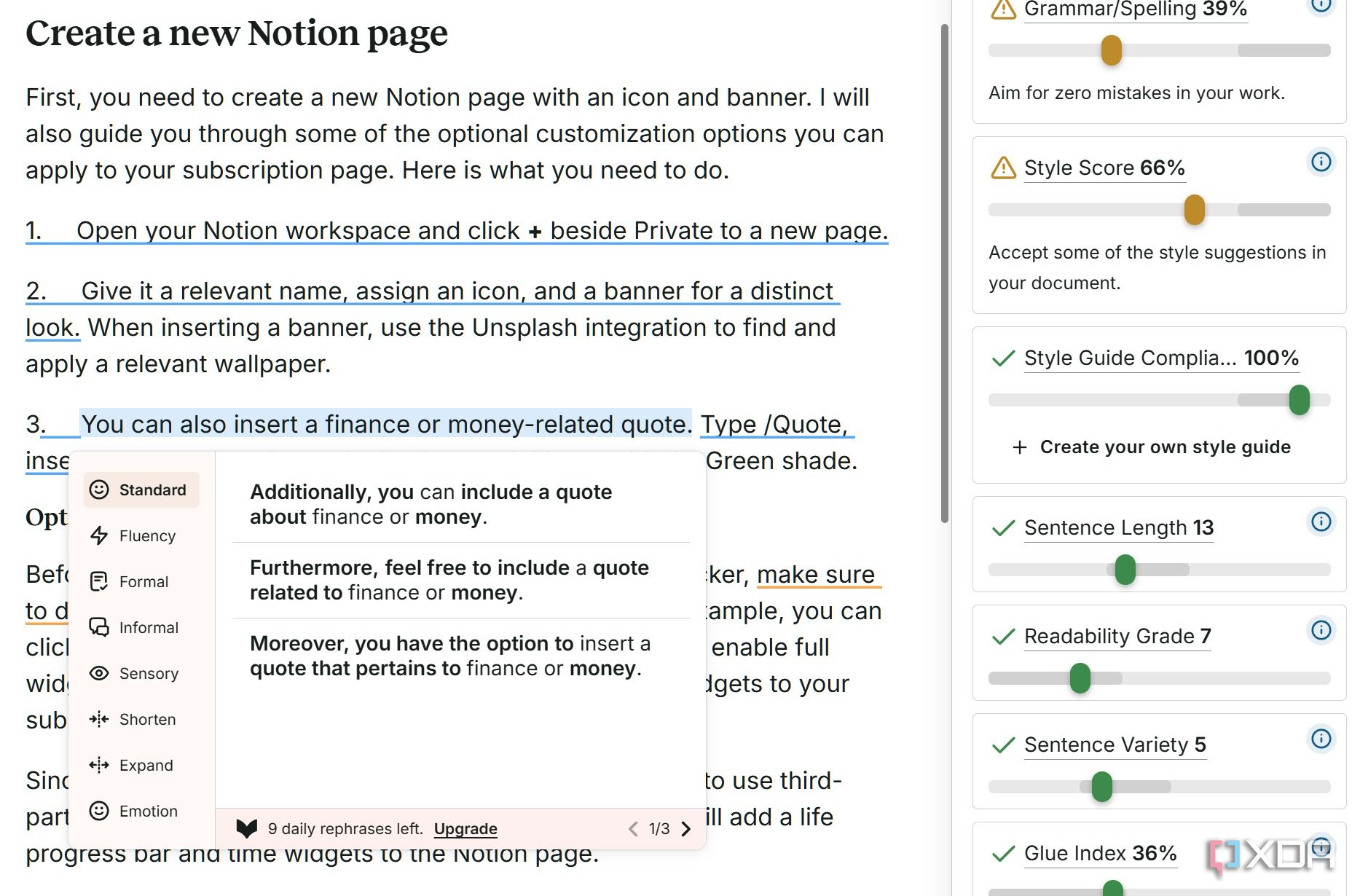The image size is (1352, 896).
Task: Click the Sentence Variety slider handle
Action: (1101, 787)
